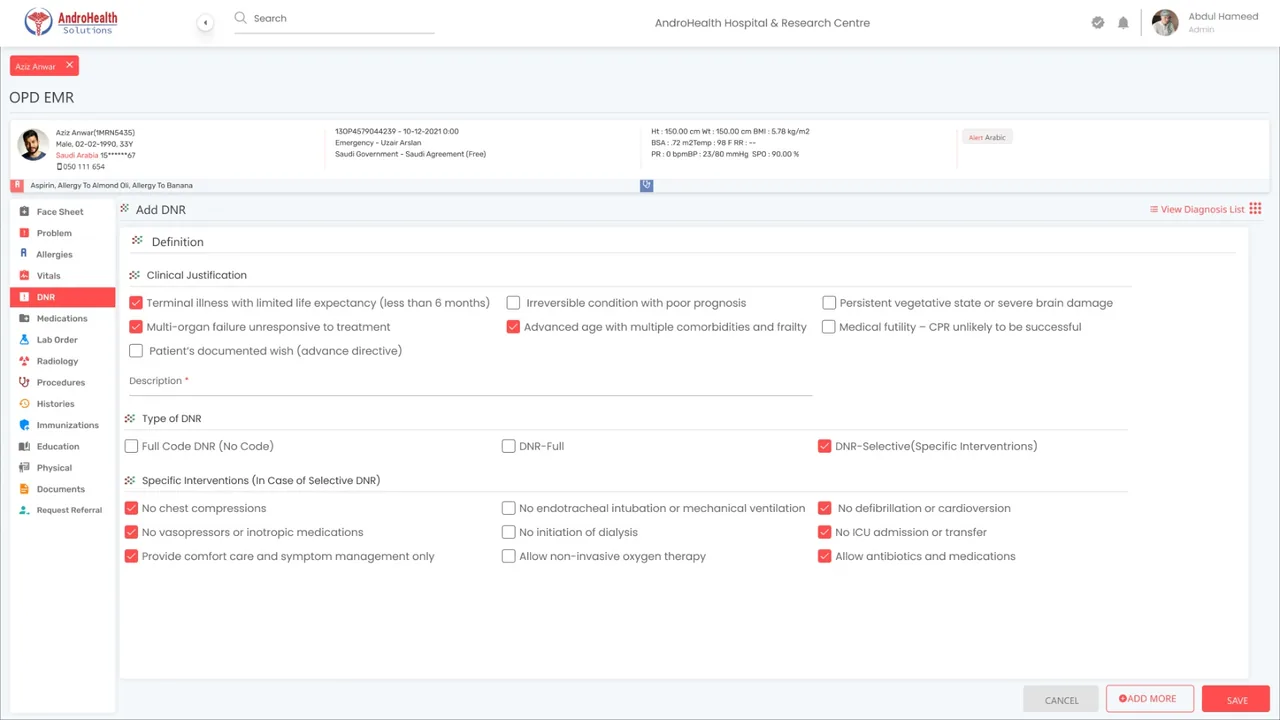
Task: Uncheck Terminal illness with limited life expectancy
Action: pos(136,302)
